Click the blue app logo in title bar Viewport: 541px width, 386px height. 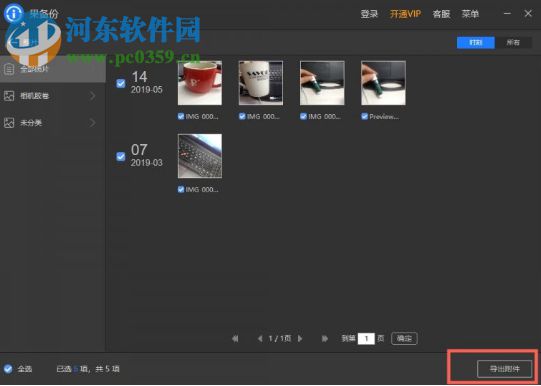point(13,13)
